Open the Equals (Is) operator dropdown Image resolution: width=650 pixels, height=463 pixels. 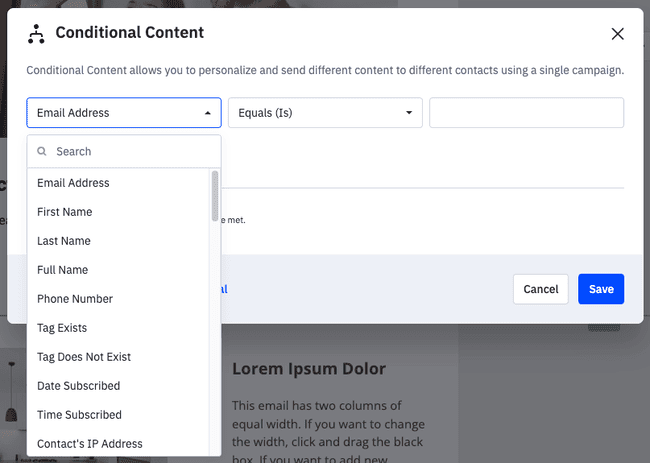pos(325,113)
